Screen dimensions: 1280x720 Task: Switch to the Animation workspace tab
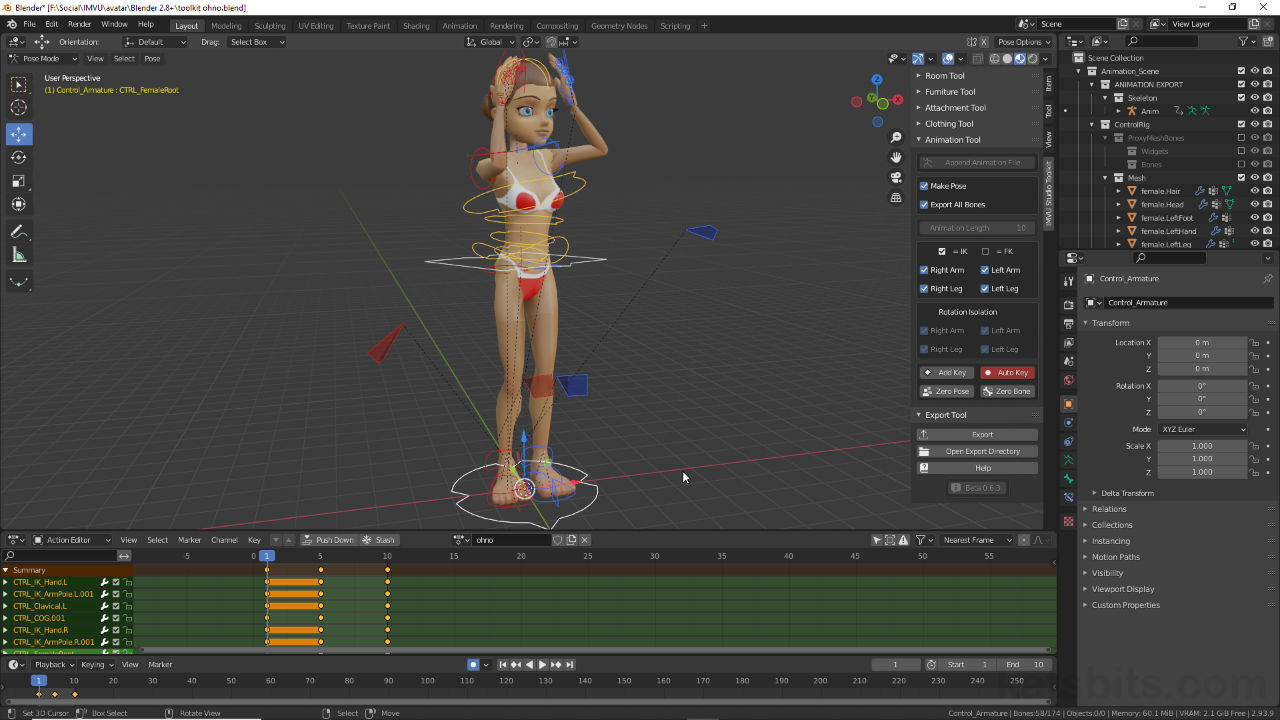(x=459, y=25)
